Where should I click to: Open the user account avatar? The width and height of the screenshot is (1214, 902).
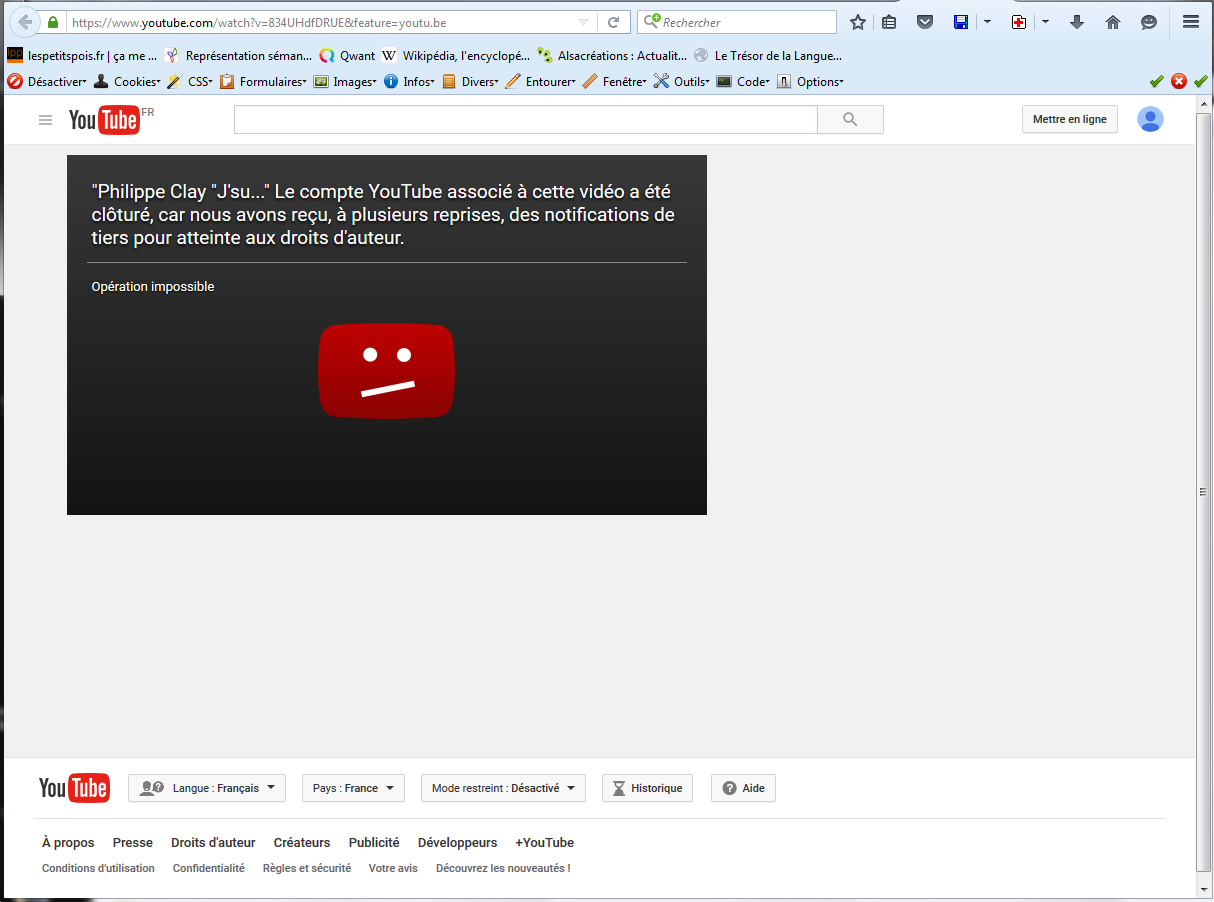(1150, 119)
